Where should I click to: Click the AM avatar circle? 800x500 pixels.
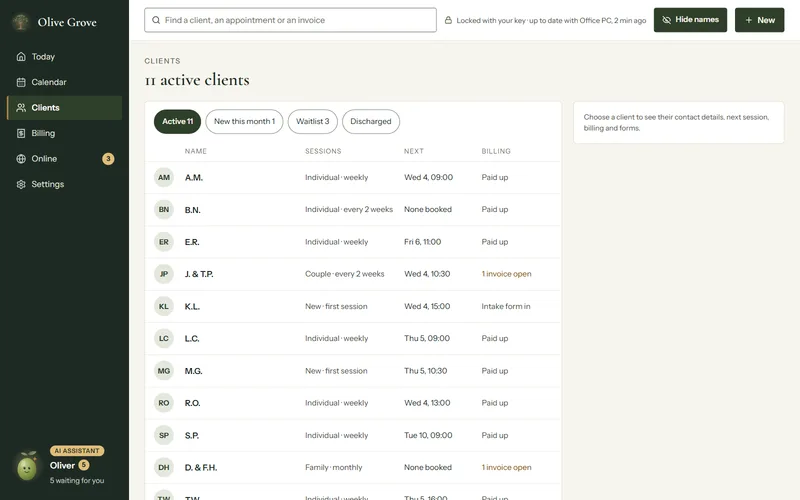(x=164, y=178)
